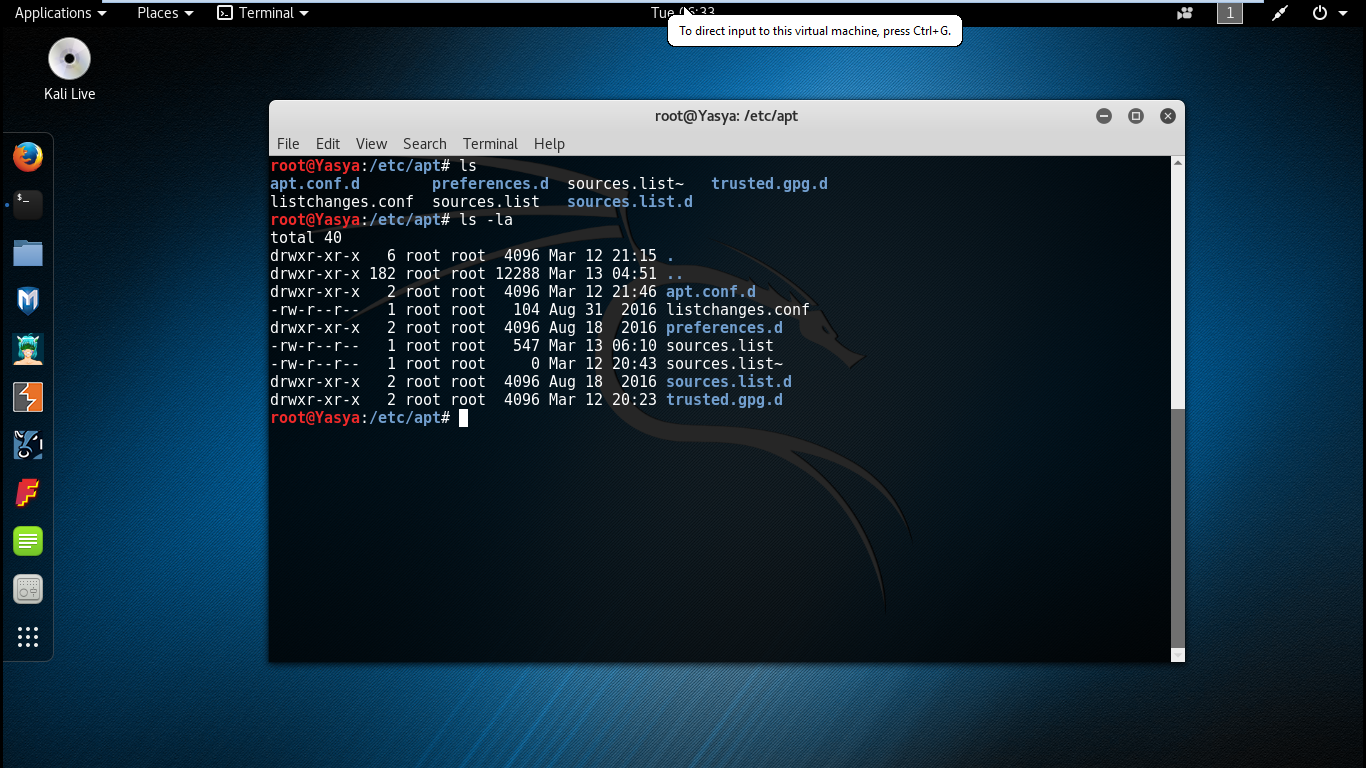Click sources.list.d in the ls -la listing

[x=729, y=382]
